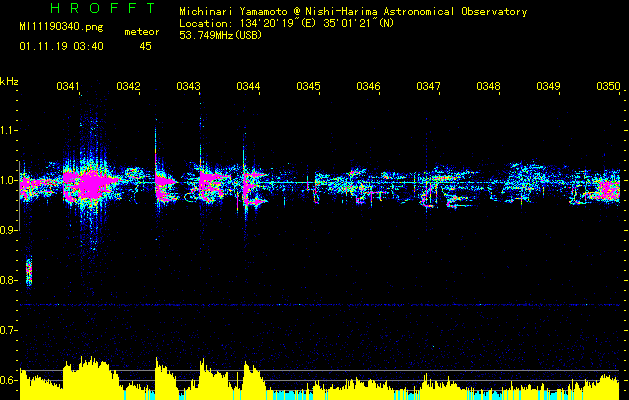This screenshot has height=400, width=629.
Task: Click the 0342 time marker
Action: click(128, 86)
